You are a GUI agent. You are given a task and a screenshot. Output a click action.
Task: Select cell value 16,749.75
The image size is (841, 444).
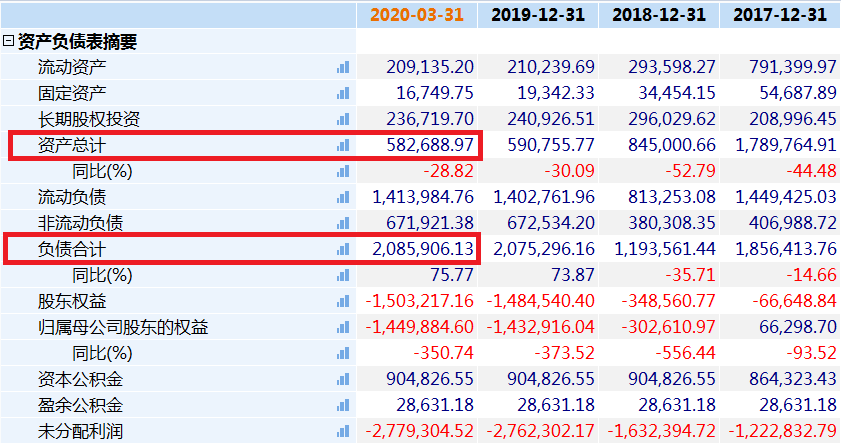(435, 93)
